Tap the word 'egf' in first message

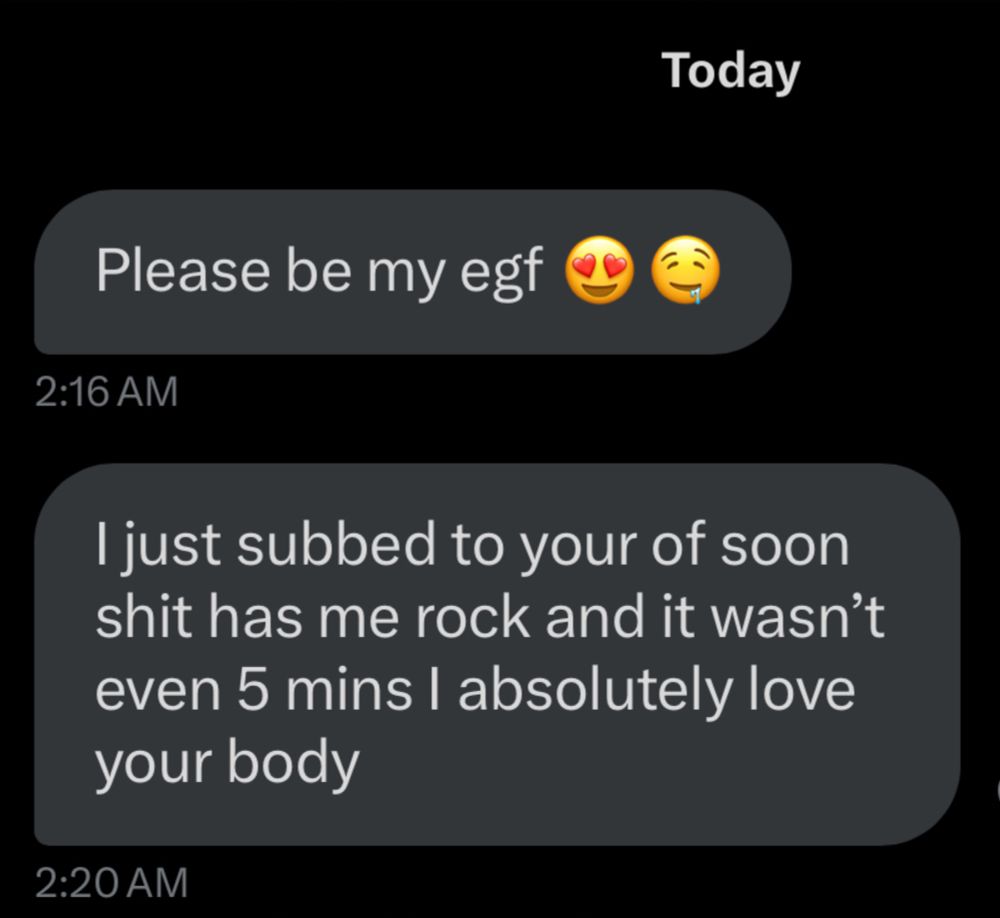(x=501, y=274)
